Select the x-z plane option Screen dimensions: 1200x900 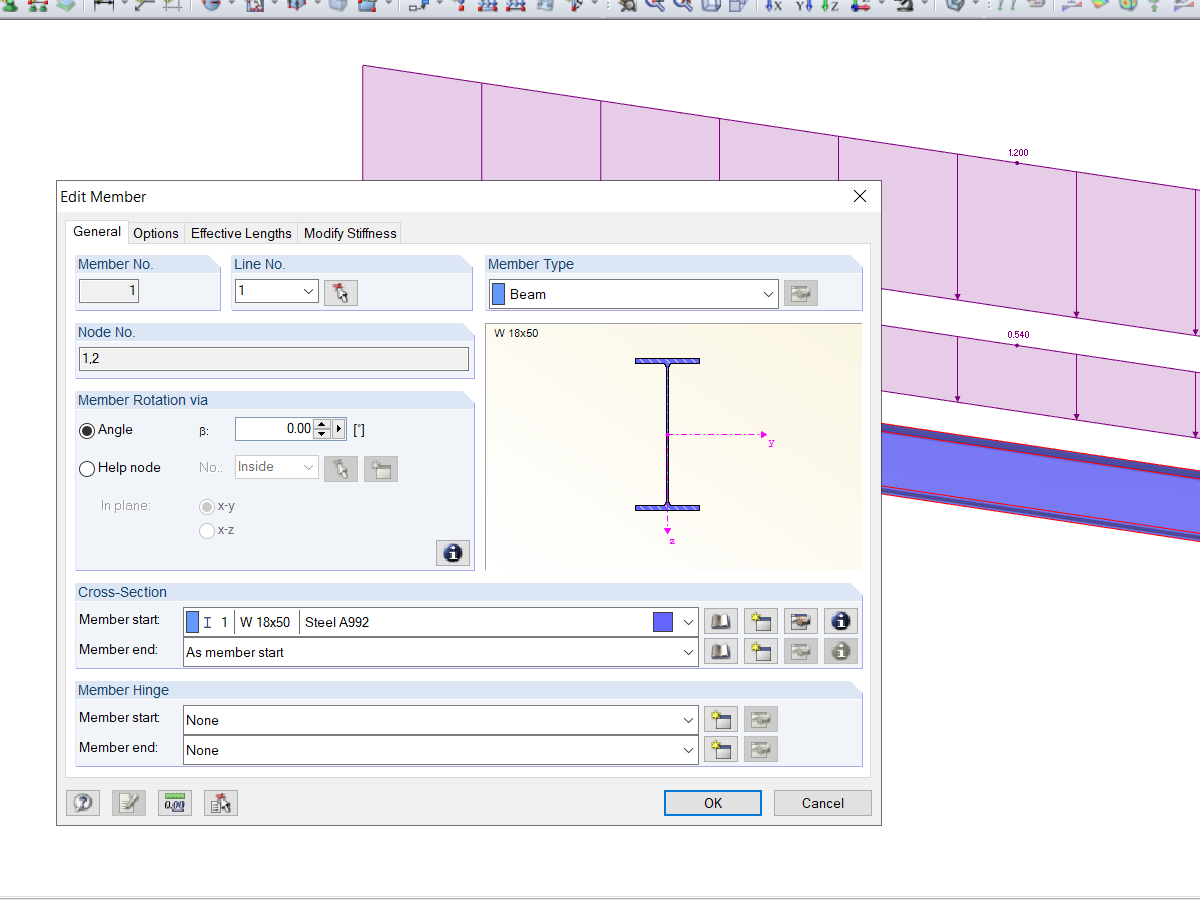point(208,530)
